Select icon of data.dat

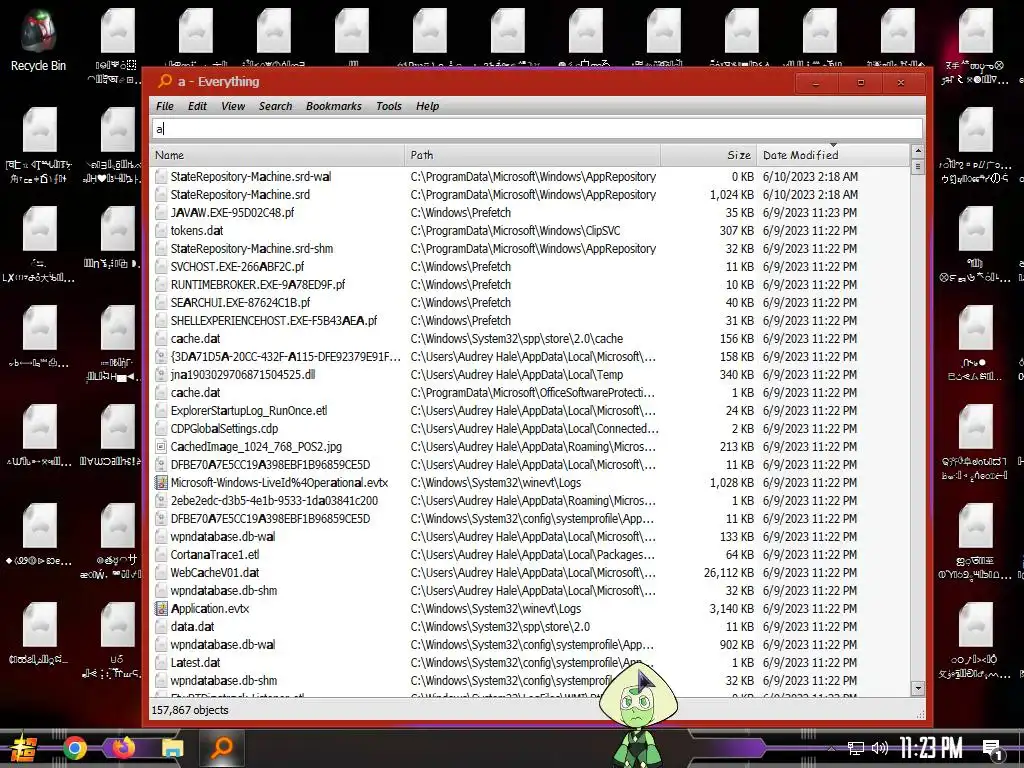pyautogui.click(x=161, y=626)
